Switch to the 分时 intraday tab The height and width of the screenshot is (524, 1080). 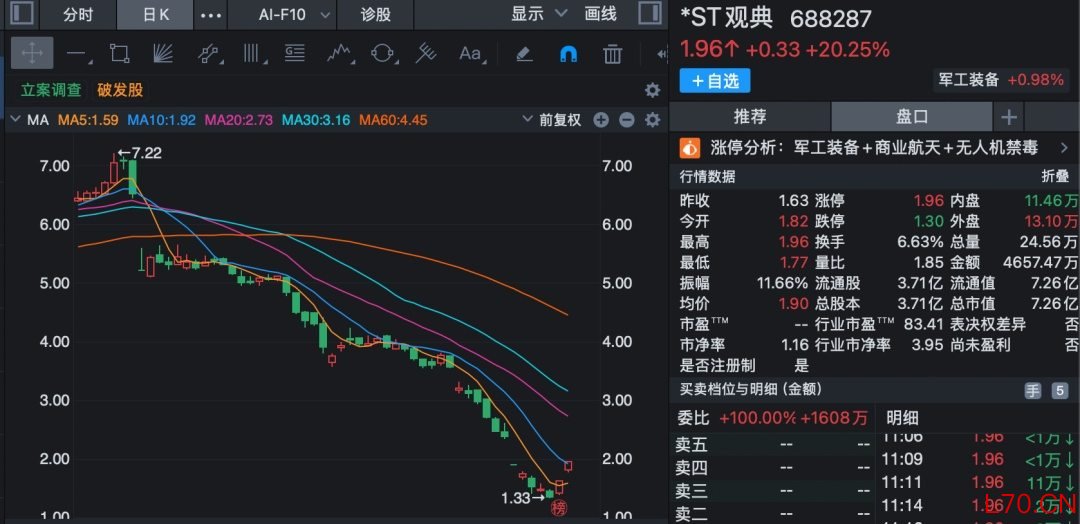click(x=77, y=14)
